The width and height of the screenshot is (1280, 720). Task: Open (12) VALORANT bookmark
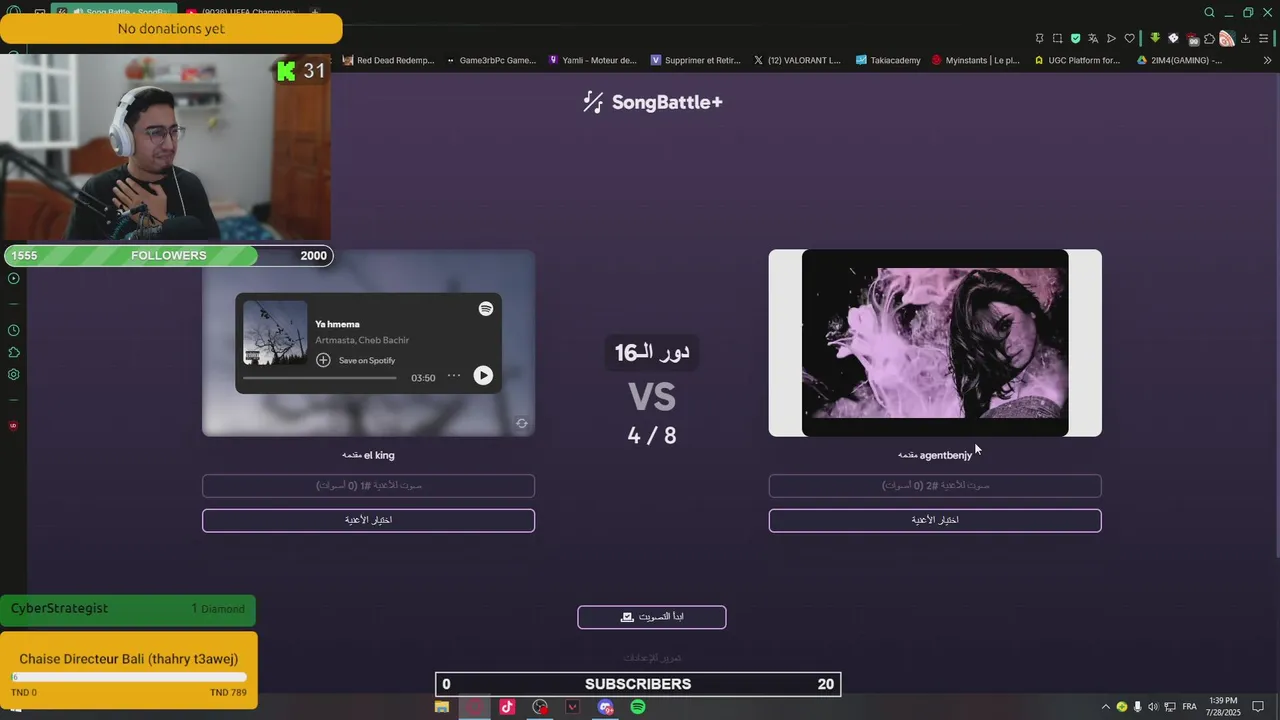tap(797, 60)
